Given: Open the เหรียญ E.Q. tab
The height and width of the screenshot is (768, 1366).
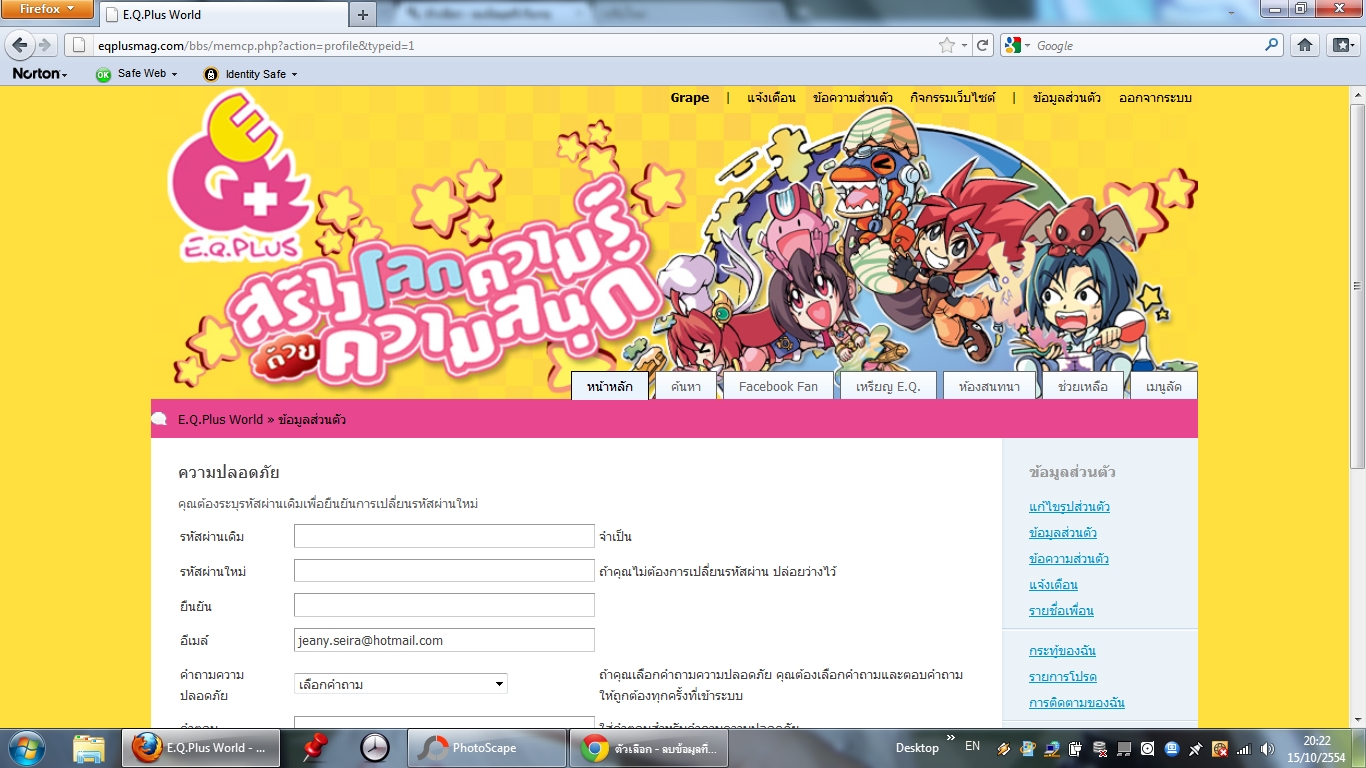Looking at the screenshot, I should [888, 386].
